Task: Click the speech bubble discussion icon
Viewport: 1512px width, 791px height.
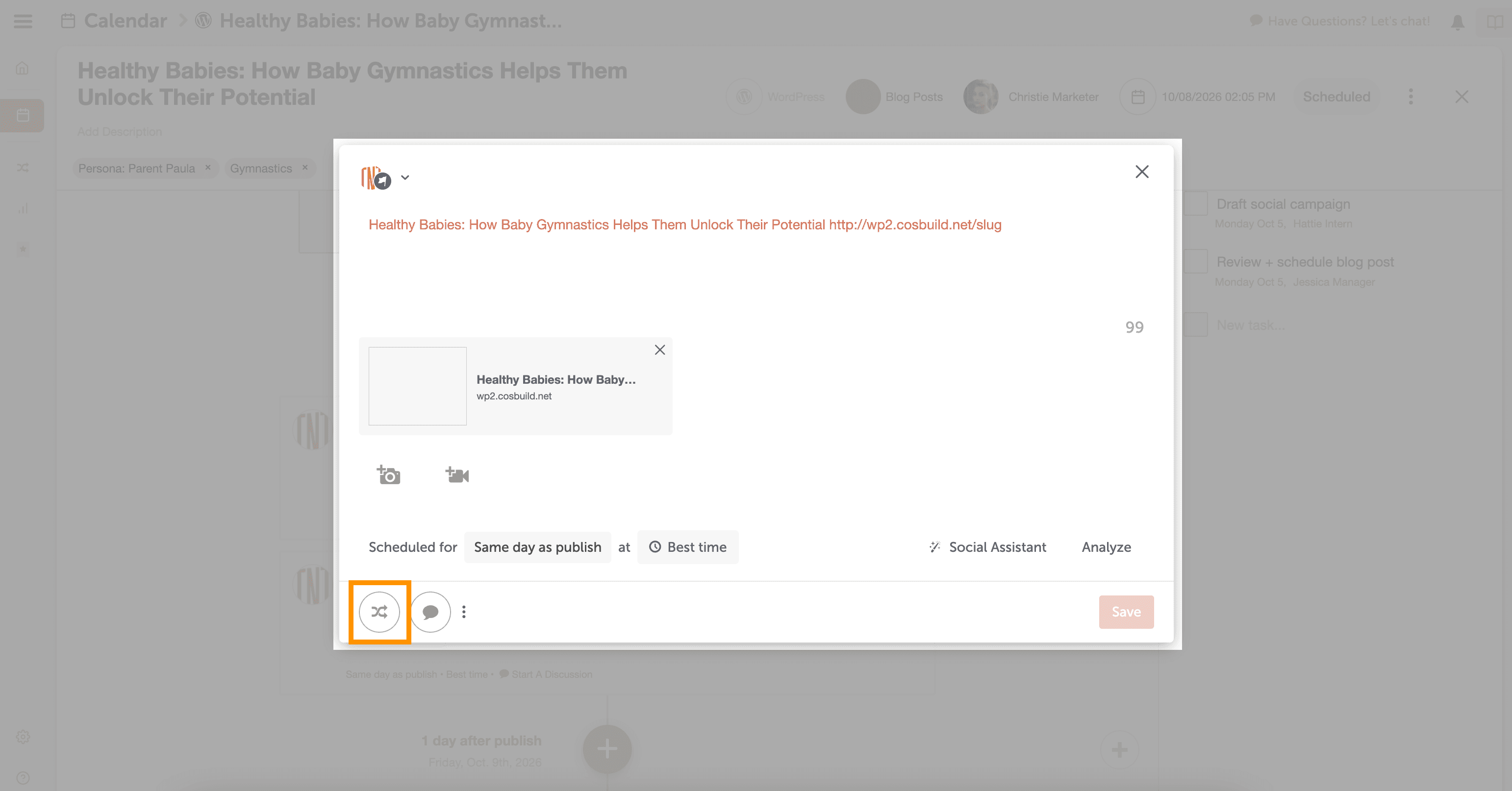Action: 430,612
